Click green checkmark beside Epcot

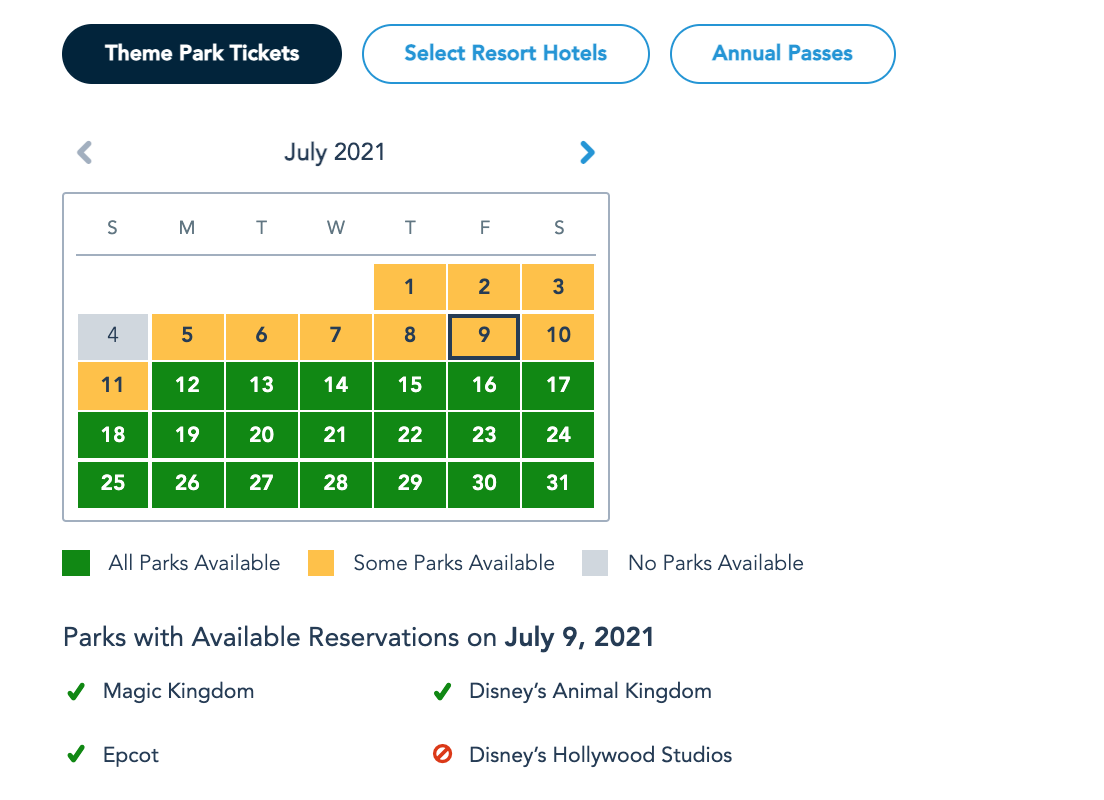pyautogui.click(x=75, y=755)
